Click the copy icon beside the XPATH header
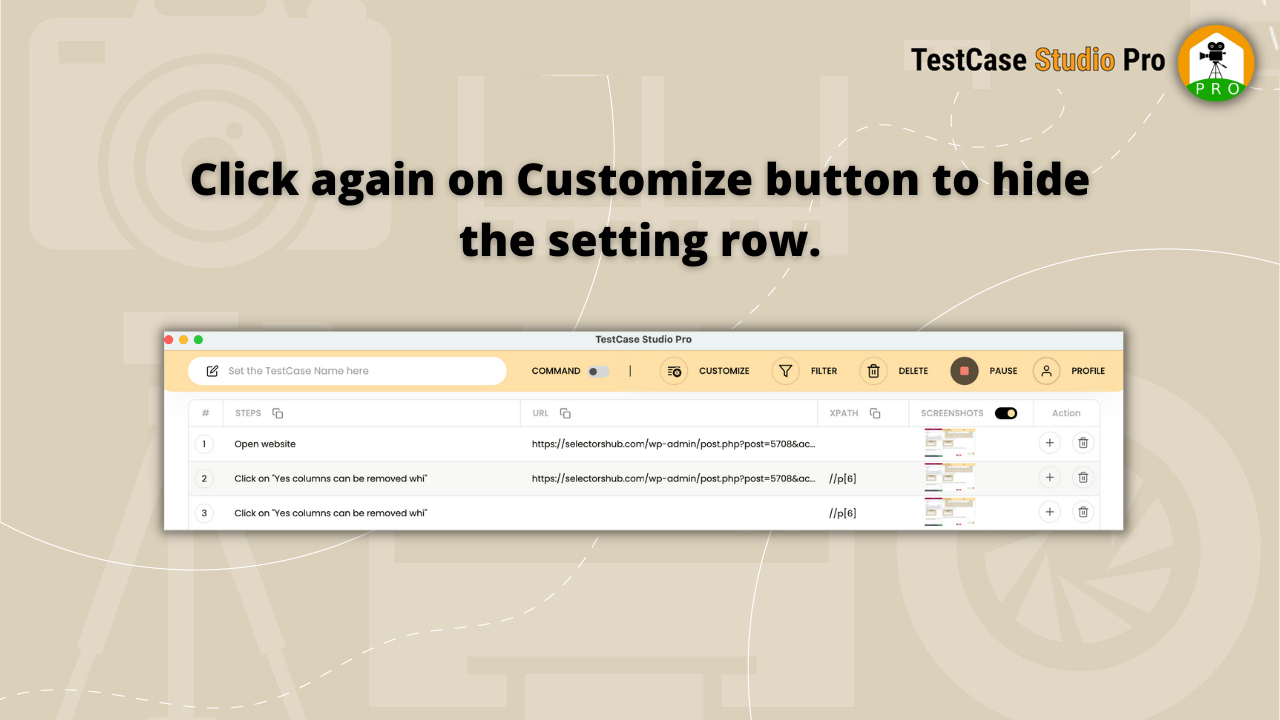1280x720 pixels. [x=875, y=412]
